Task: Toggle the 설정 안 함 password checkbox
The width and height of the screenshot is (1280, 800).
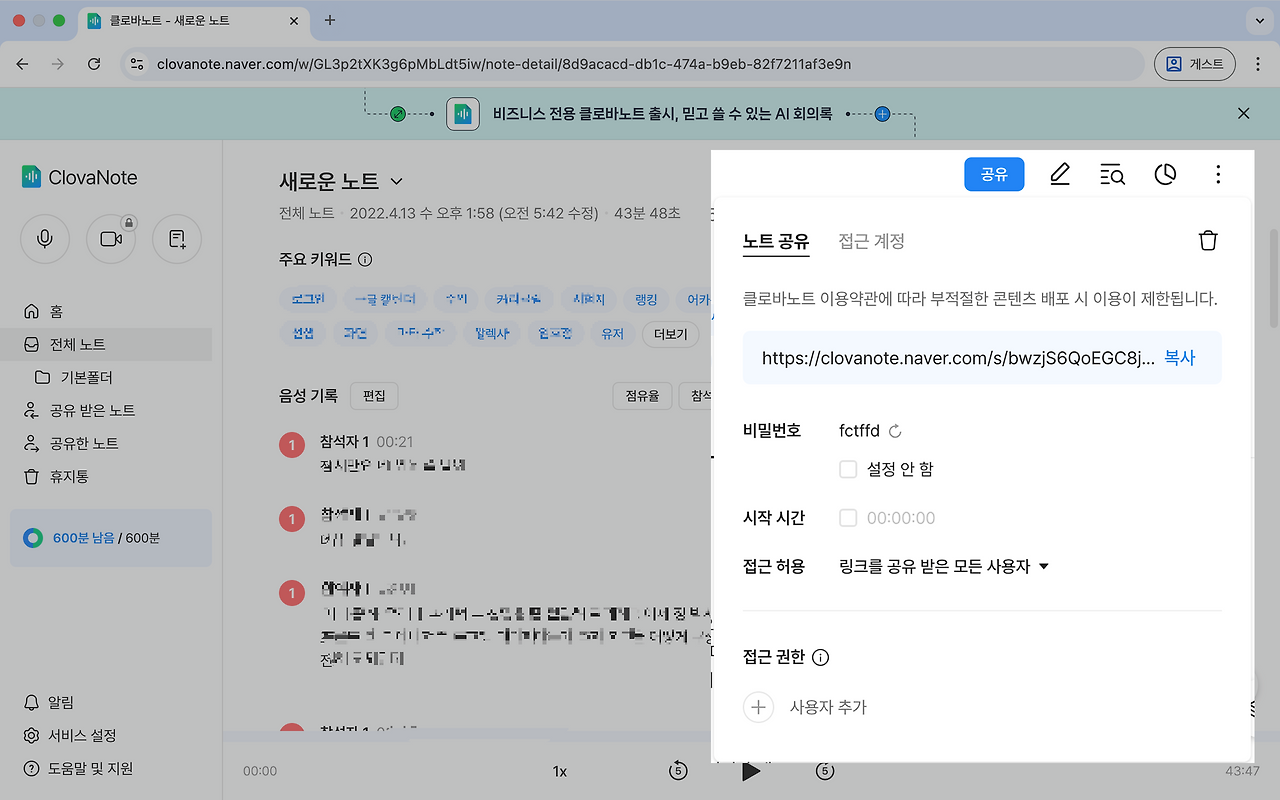Action: [848, 469]
